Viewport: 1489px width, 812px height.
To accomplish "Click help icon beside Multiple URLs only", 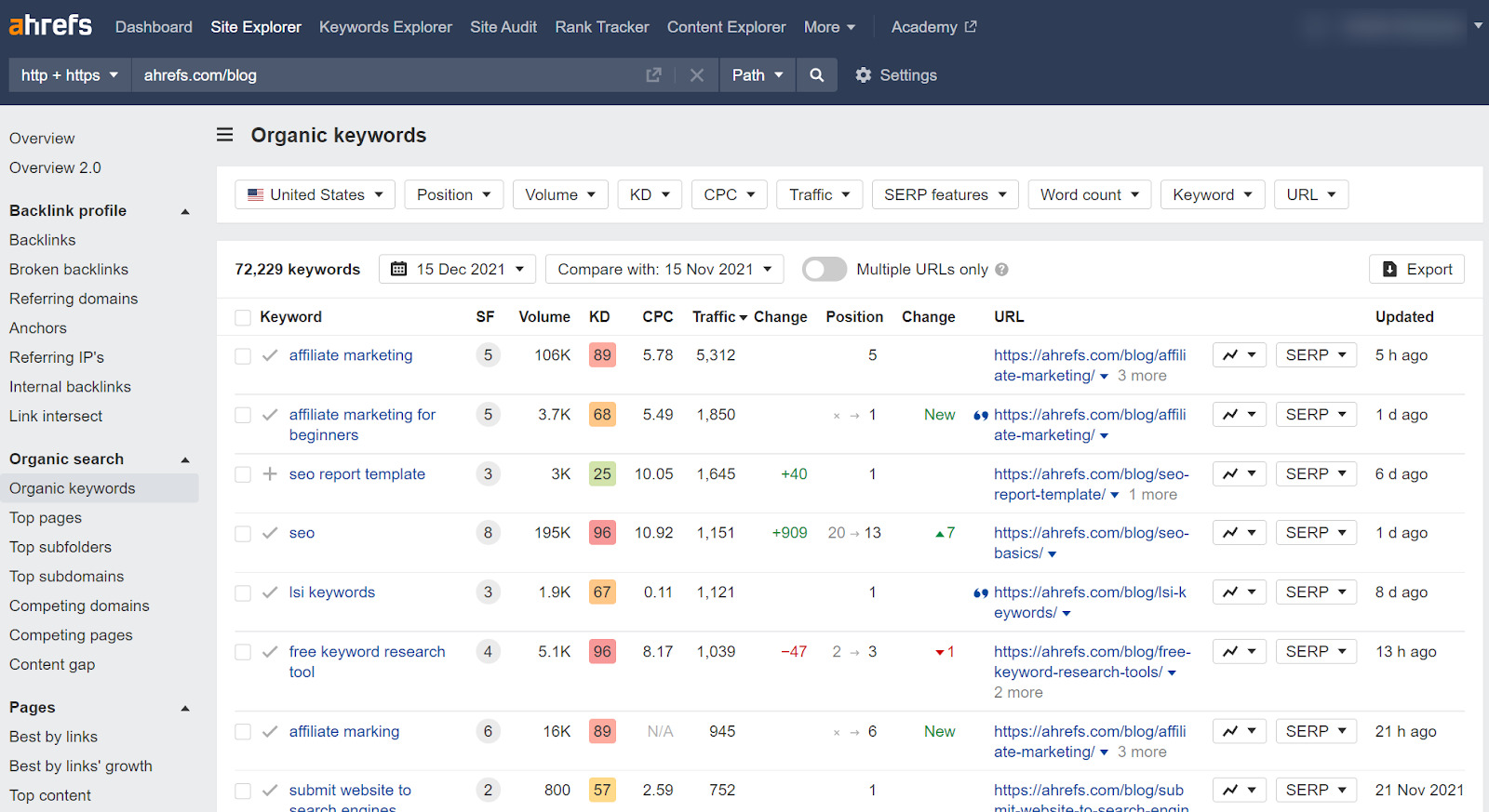I will pos(1001,270).
